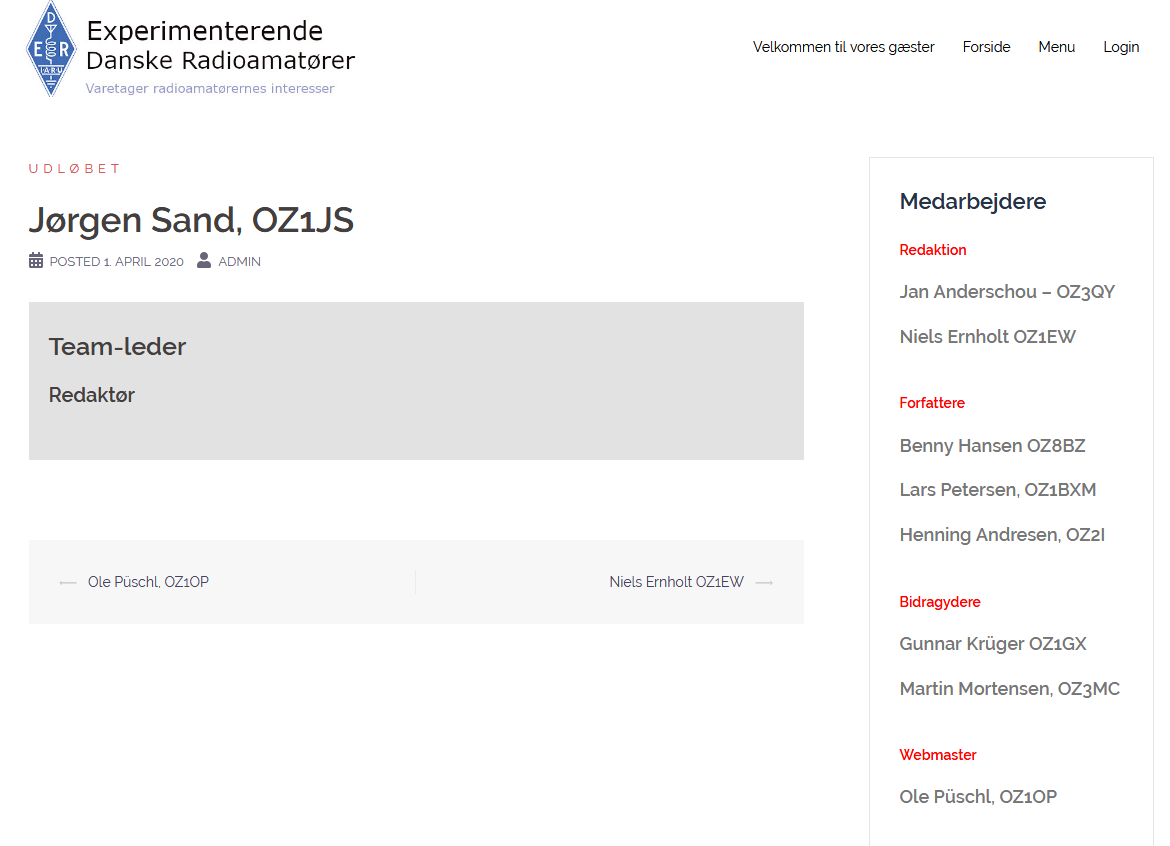Click the Login link
This screenshot has height=846, width=1170.
1121,47
